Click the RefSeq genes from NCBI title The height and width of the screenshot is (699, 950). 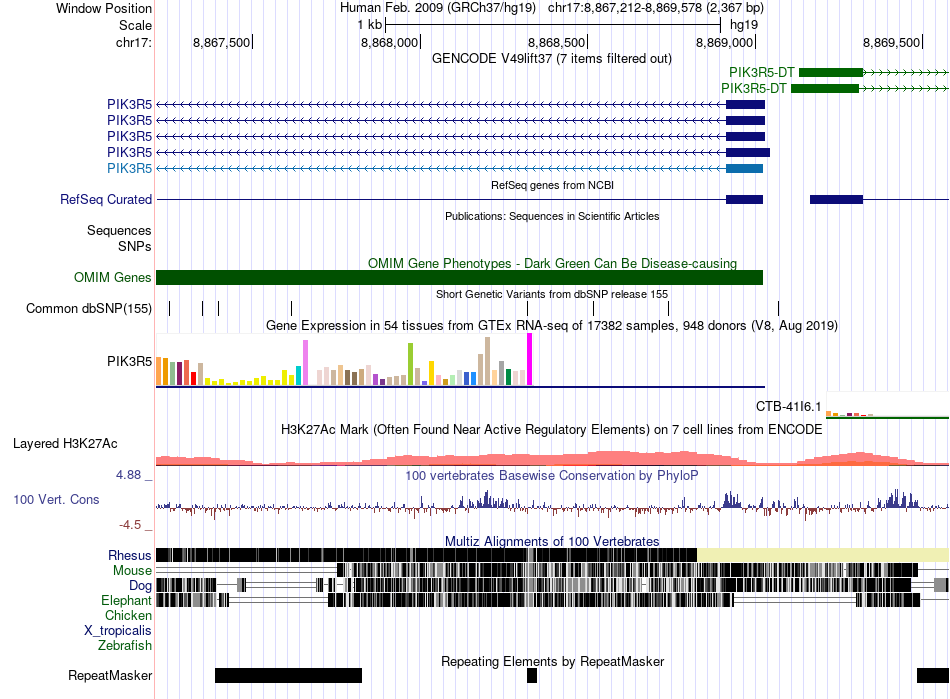552,185
